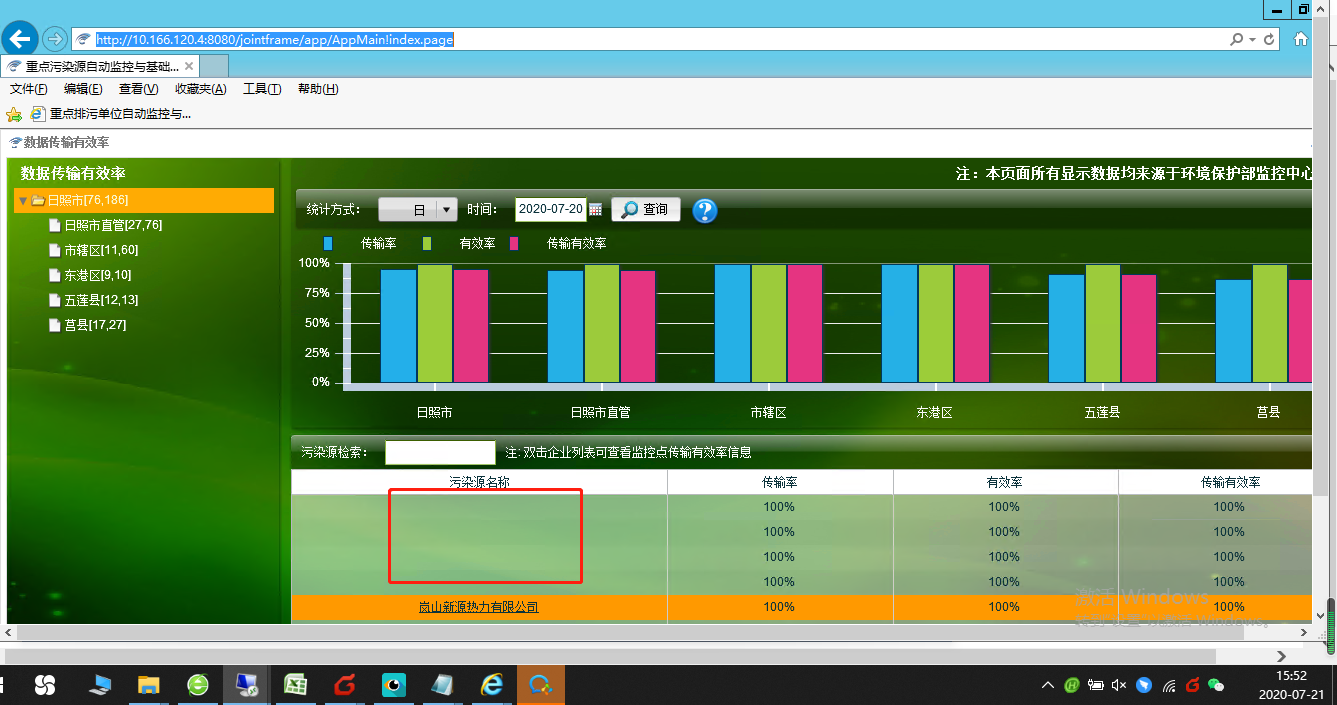Click the 有效率 table column header

(x=1005, y=482)
